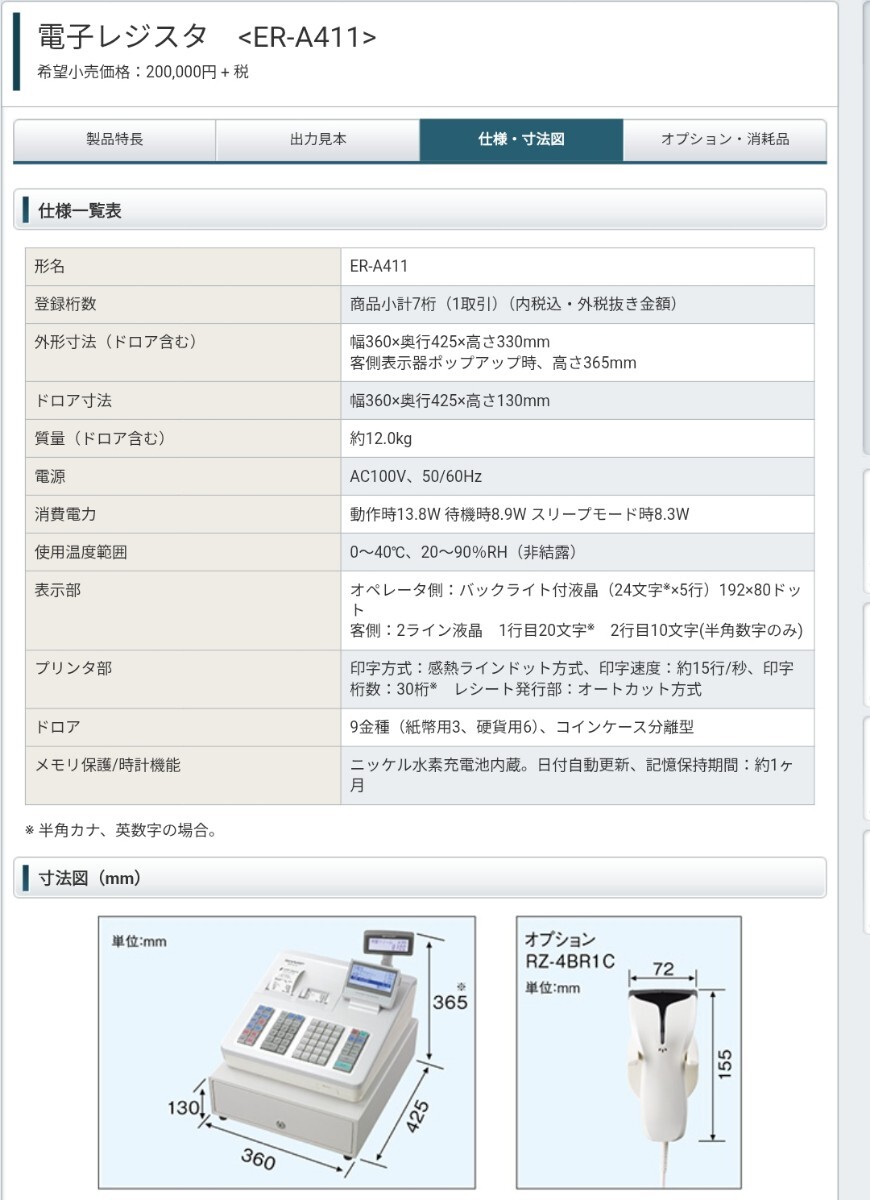The image size is (870, 1200).
Task: Click the 電子レジスタ <ER-A411> title
Action: coord(207,37)
